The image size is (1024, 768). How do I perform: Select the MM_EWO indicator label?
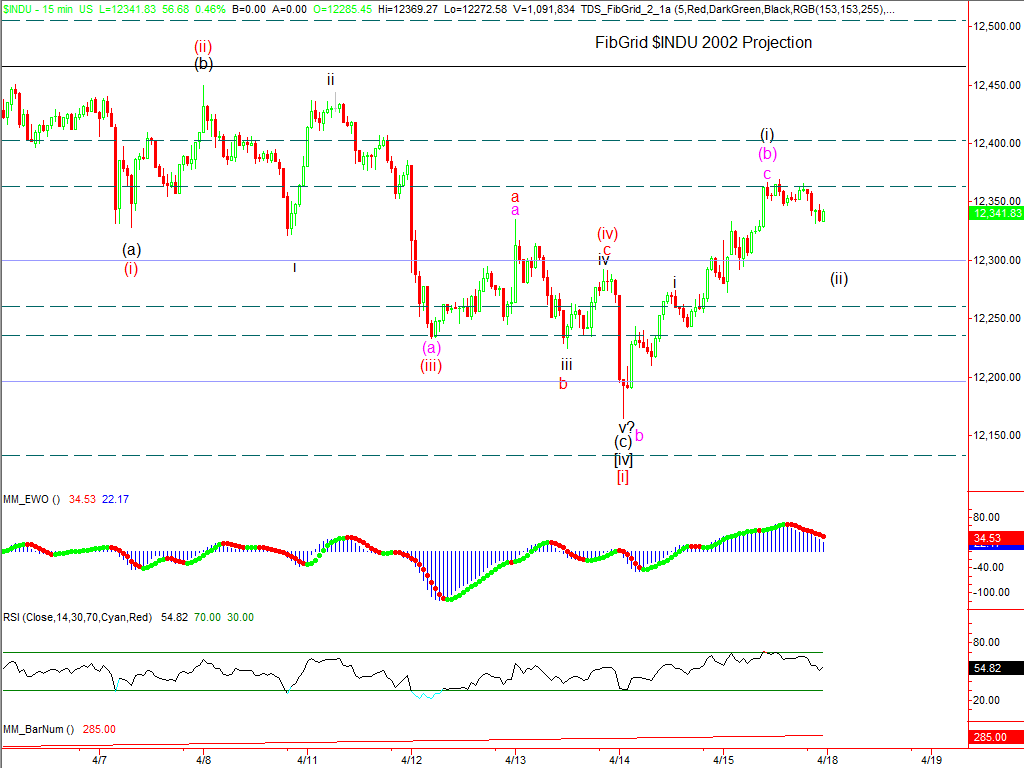pyautogui.click(x=31, y=499)
